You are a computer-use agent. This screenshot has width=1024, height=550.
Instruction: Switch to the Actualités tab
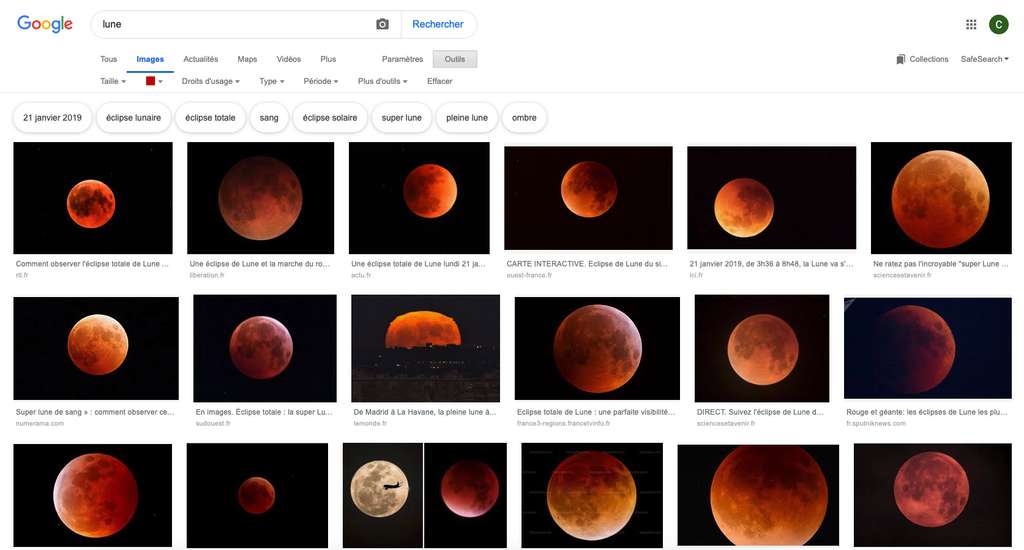[201, 59]
